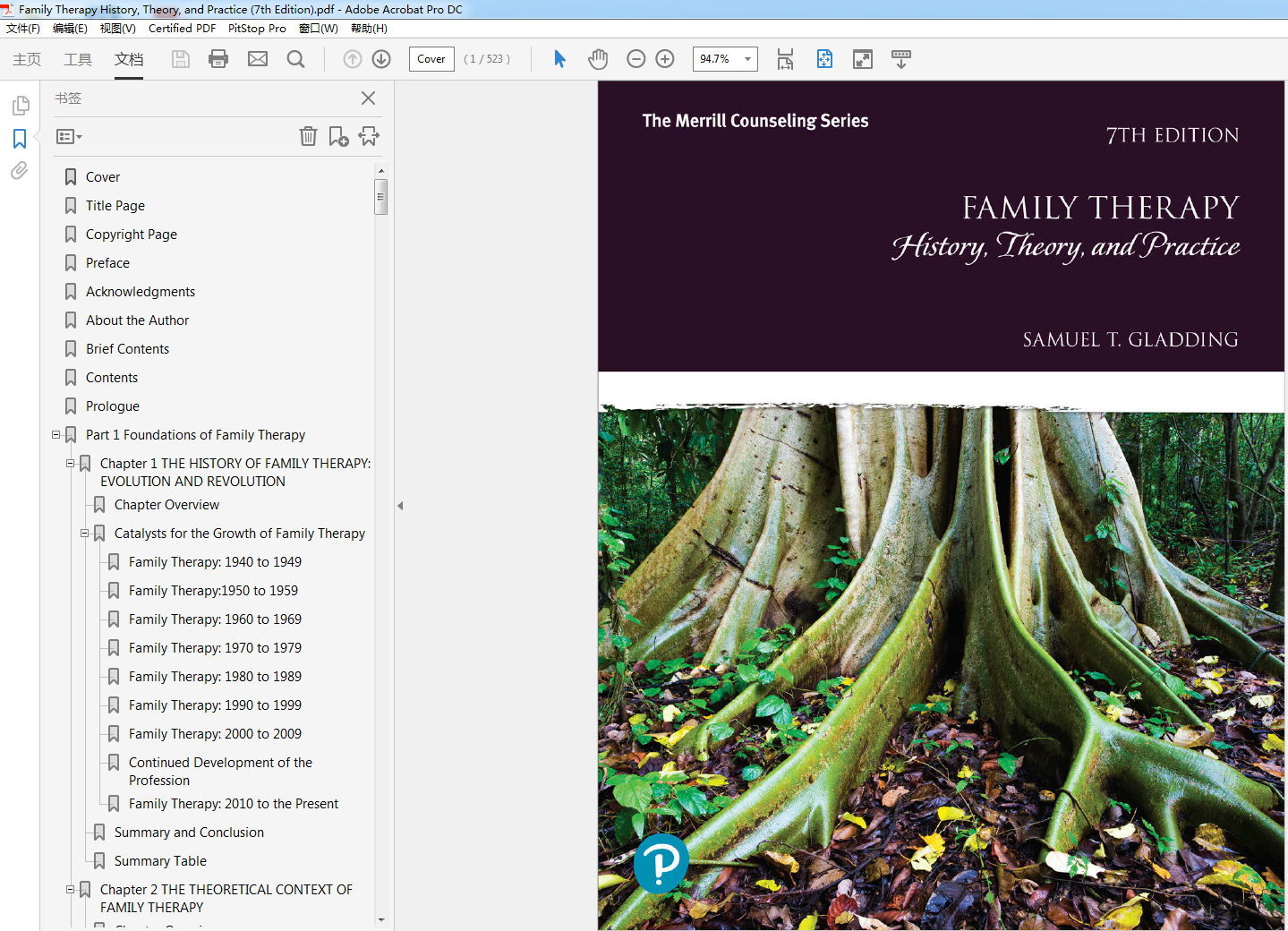
Task: Click the Print icon in toolbar
Action: pyautogui.click(x=218, y=59)
